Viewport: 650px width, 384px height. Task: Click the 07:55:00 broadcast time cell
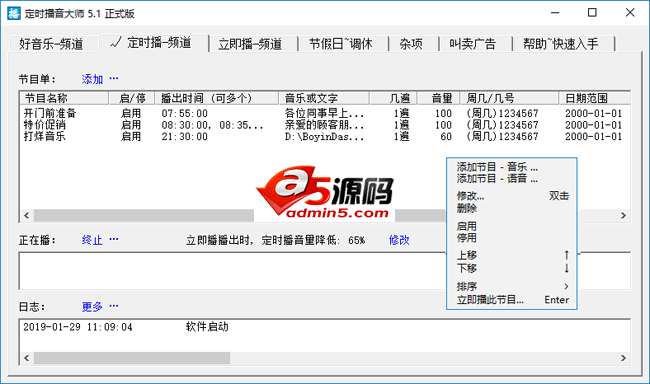click(x=184, y=114)
